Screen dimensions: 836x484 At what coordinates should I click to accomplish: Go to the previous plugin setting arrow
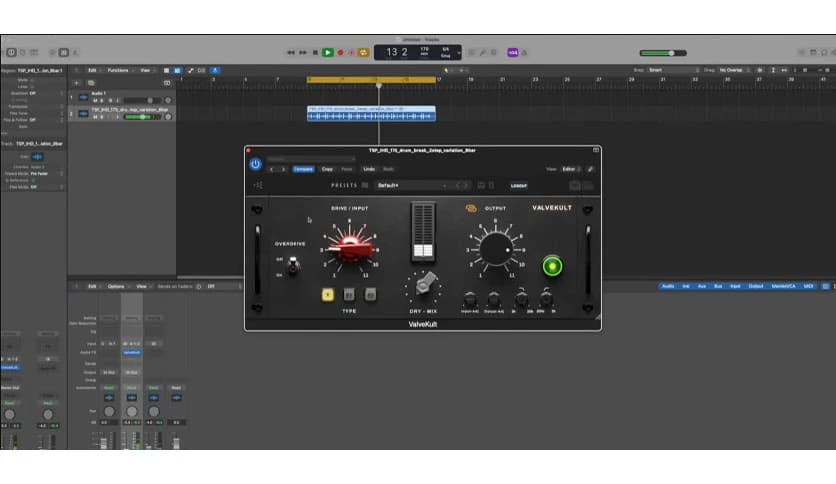271,169
